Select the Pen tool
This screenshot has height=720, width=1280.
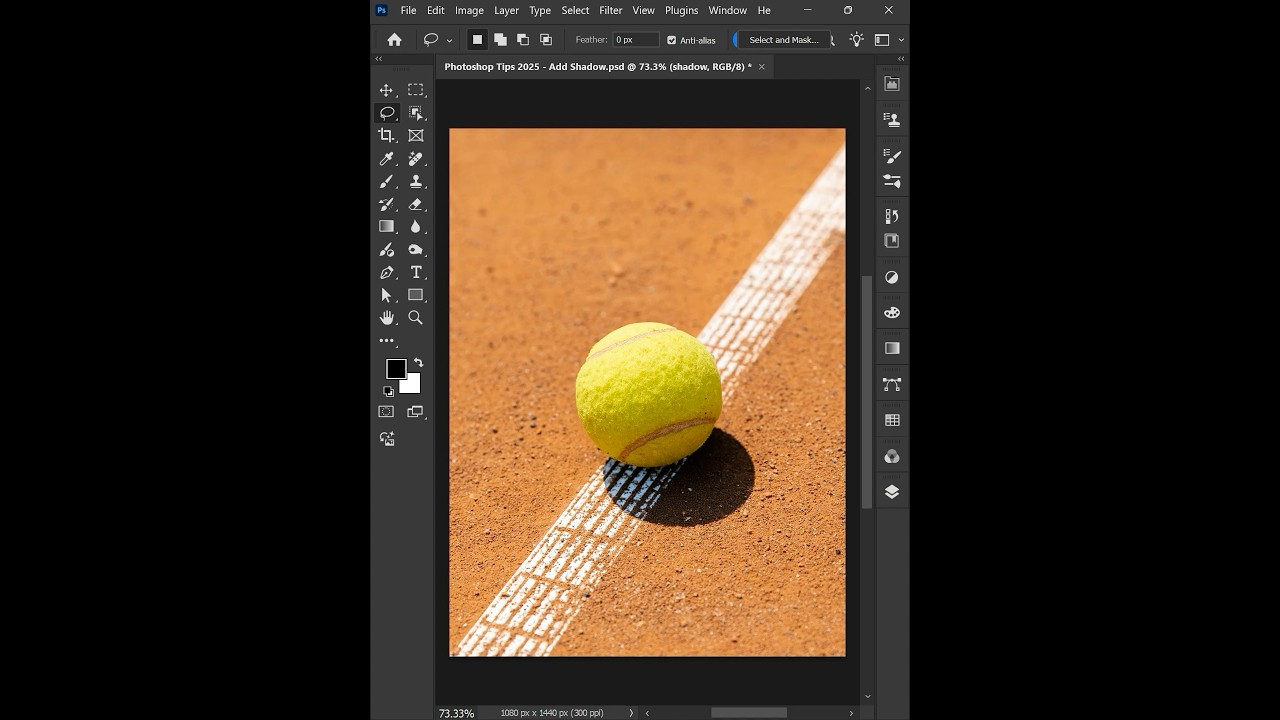(x=386, y=272)
